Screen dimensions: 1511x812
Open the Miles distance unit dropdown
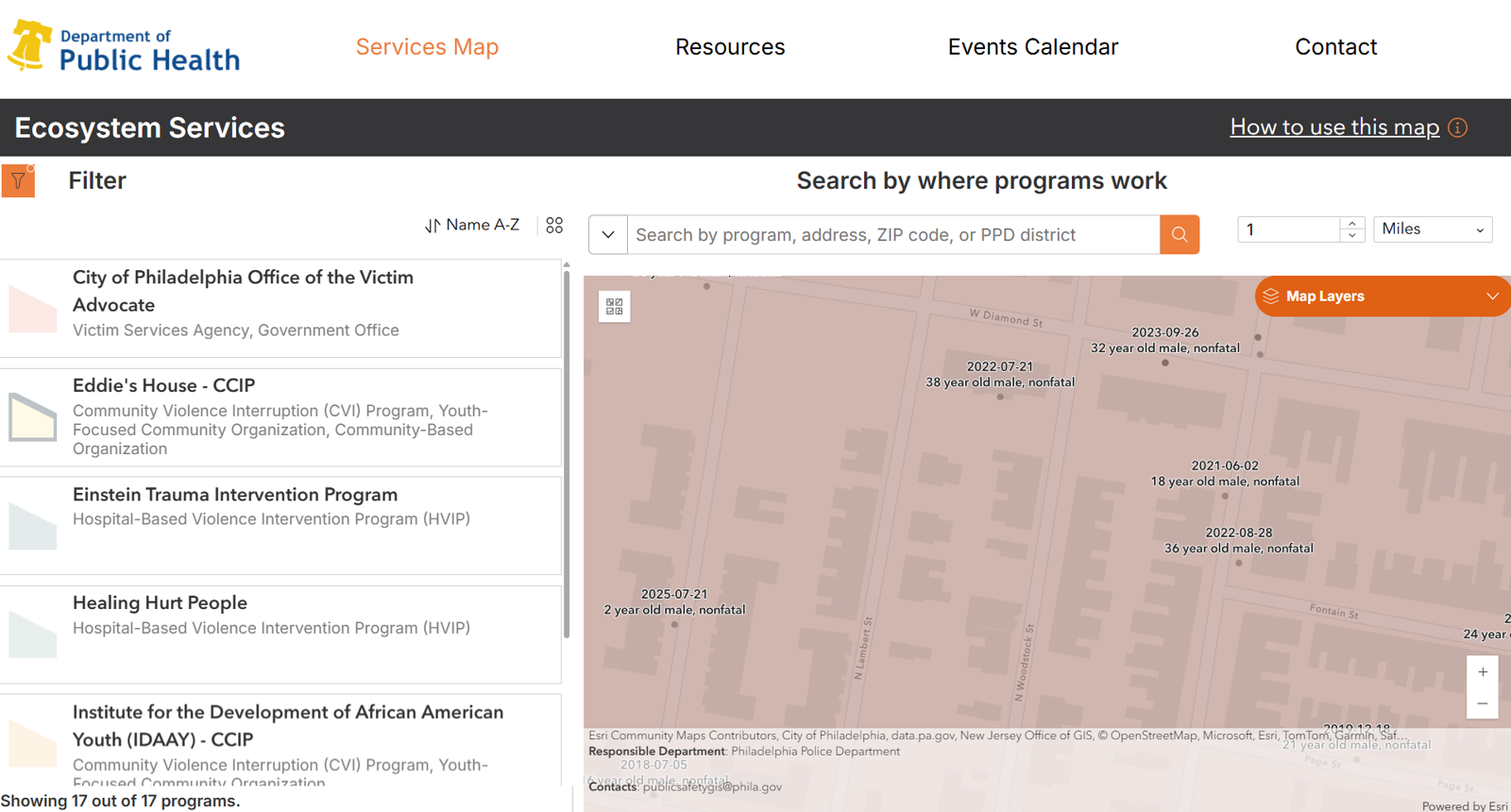point(1432,229)
